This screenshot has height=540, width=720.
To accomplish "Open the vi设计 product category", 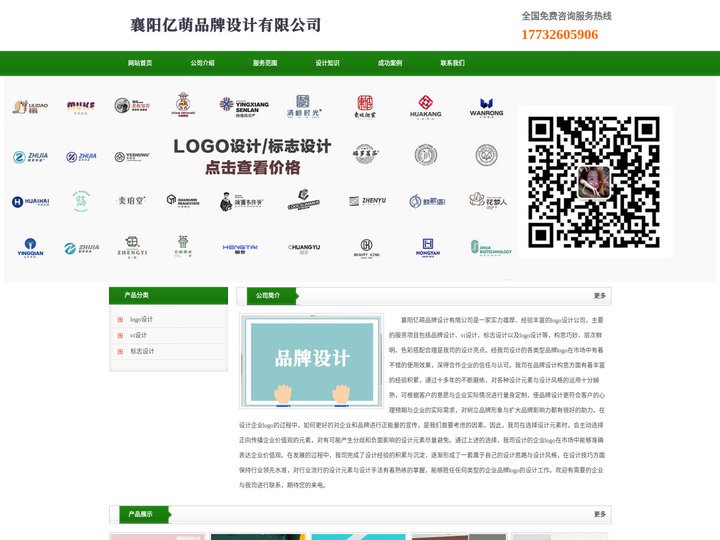I will (x=138, y=335).
